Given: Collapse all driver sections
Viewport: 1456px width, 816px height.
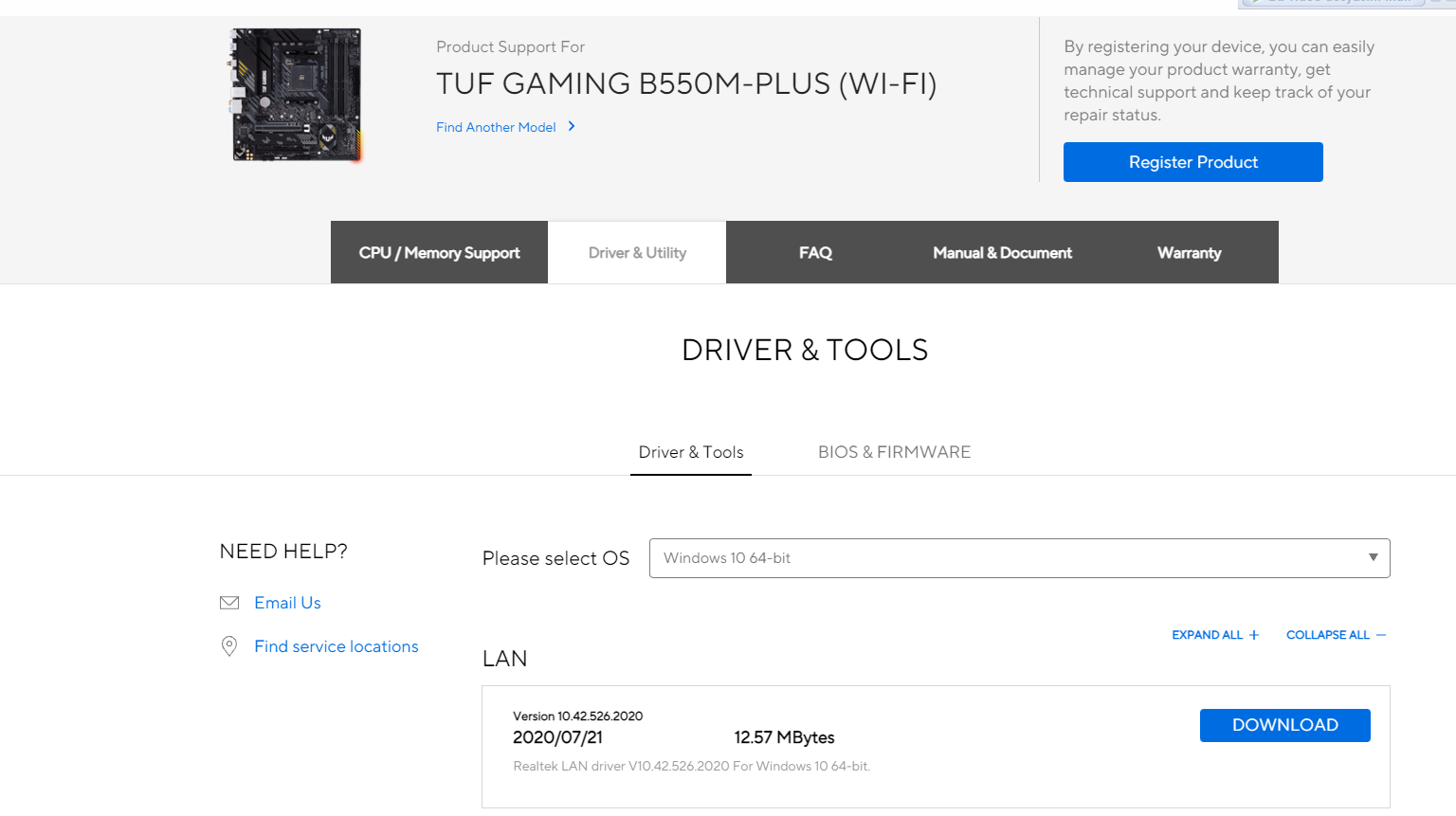Looking at the screenshot, I should click(1336, 635).
